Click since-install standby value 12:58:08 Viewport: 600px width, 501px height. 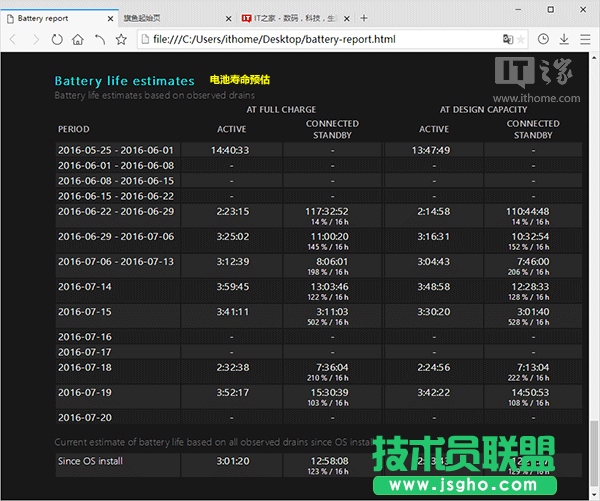click(x=329, y=461)
